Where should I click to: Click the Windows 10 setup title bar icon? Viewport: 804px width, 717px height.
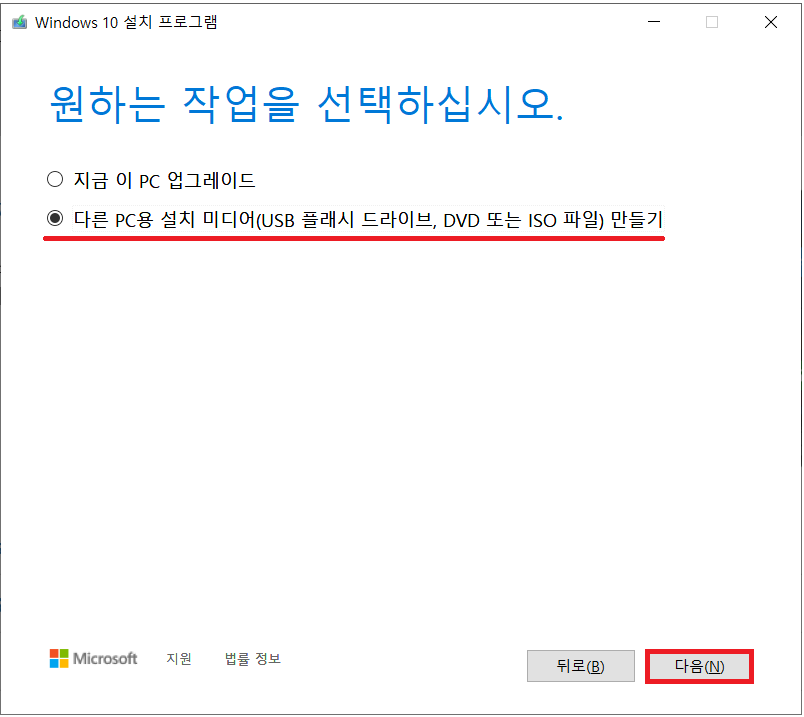19,22
